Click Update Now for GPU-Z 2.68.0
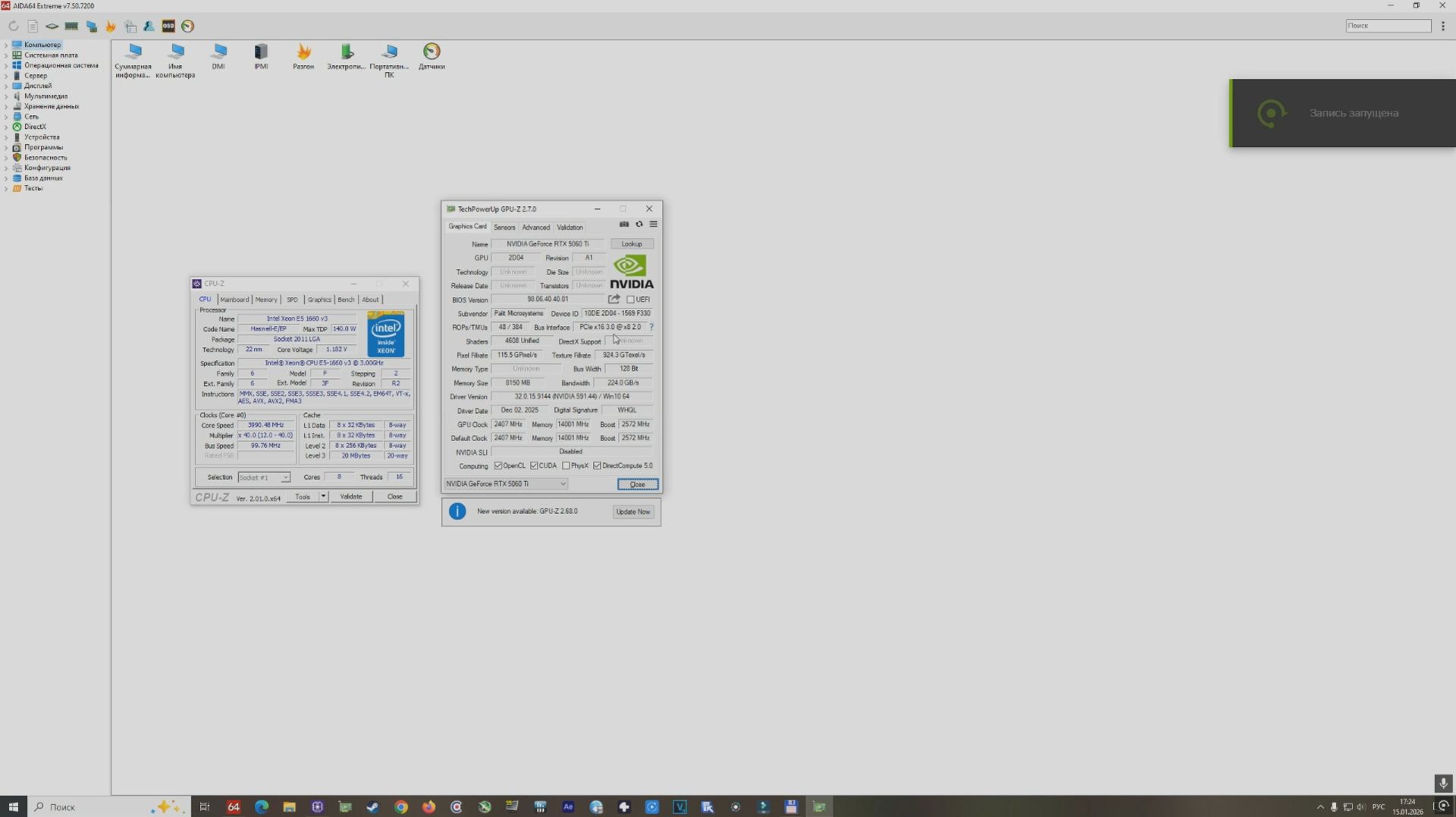 point(632,512)
